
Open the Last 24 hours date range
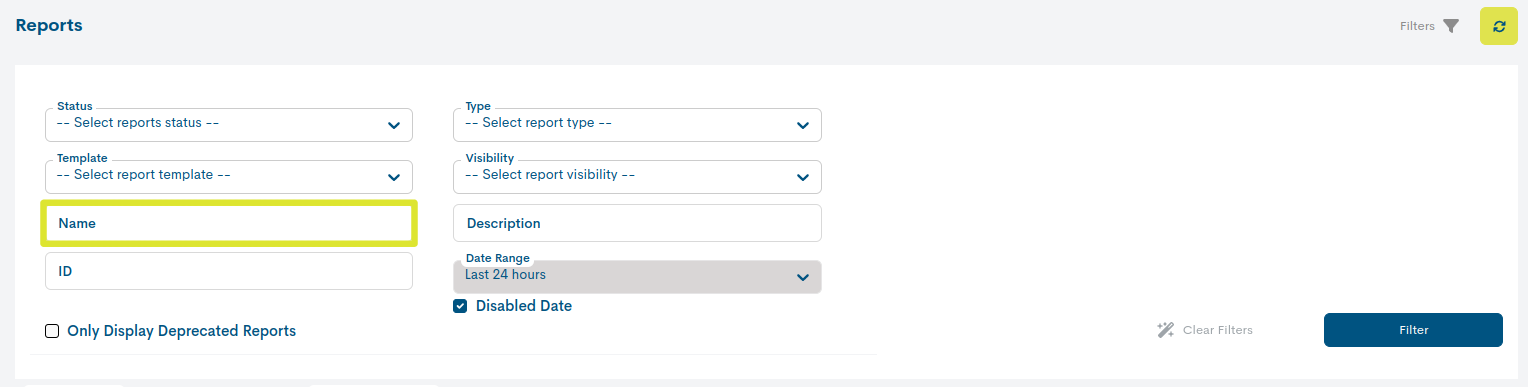tap(637, 276)
